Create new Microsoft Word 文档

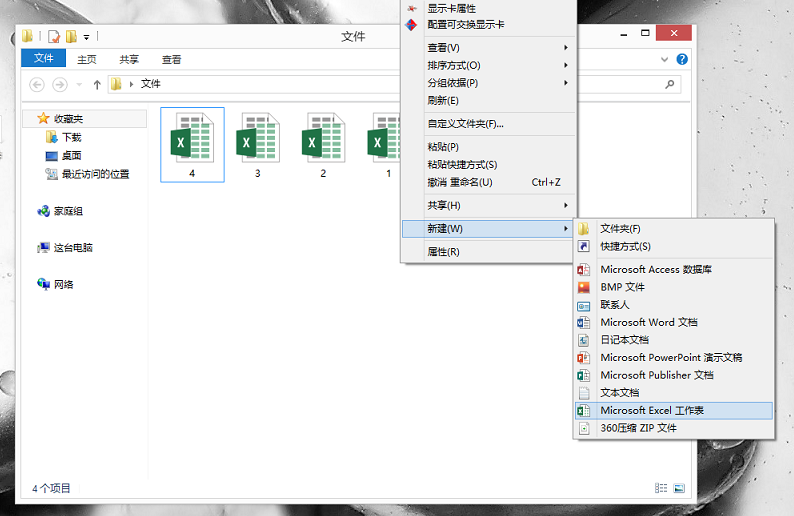[674, 322]
